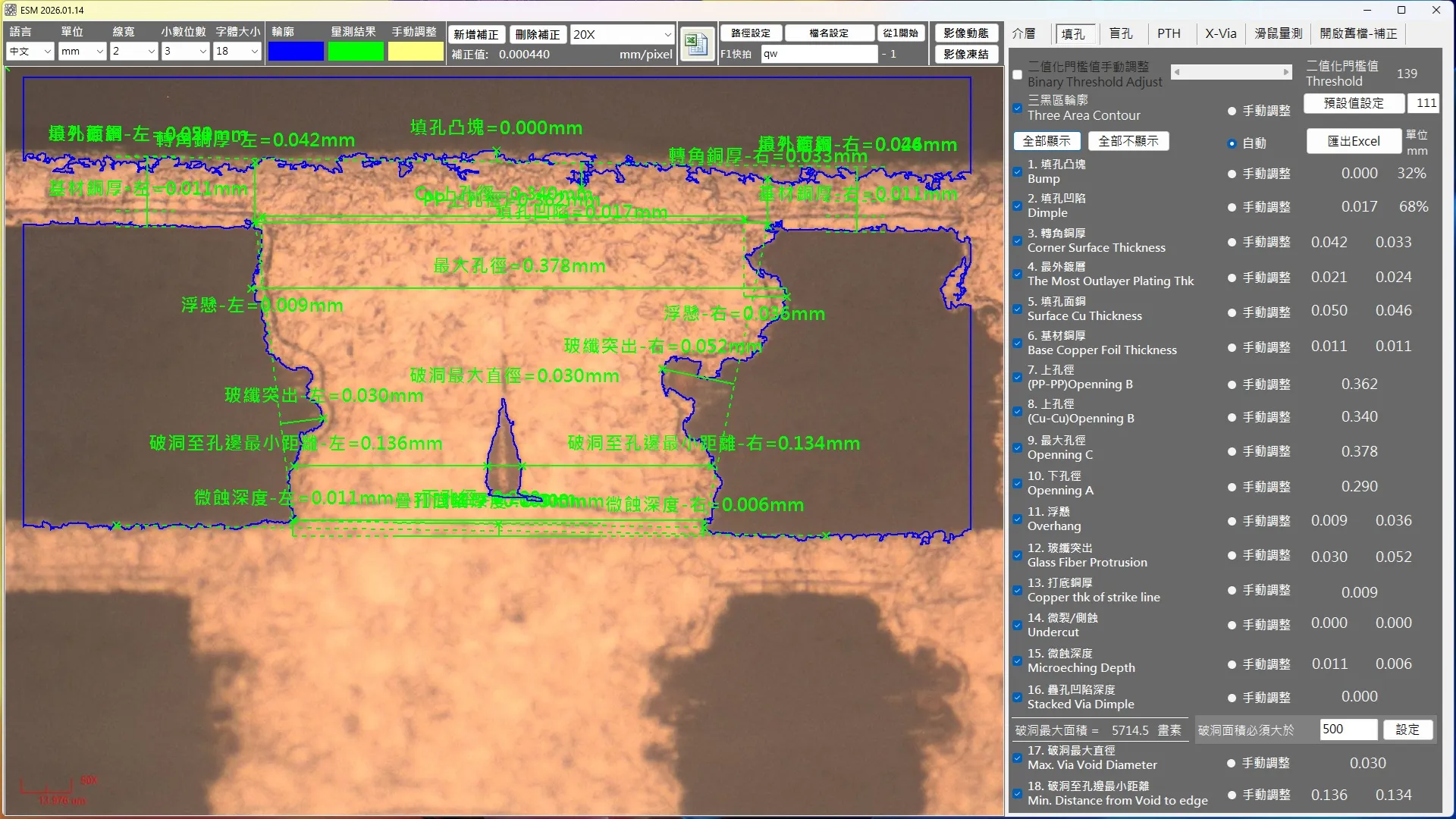The image size is (1456, 819).
Task: Enable the Binary Threshold Adjust checkbox
Action: tap(1018, 74)
